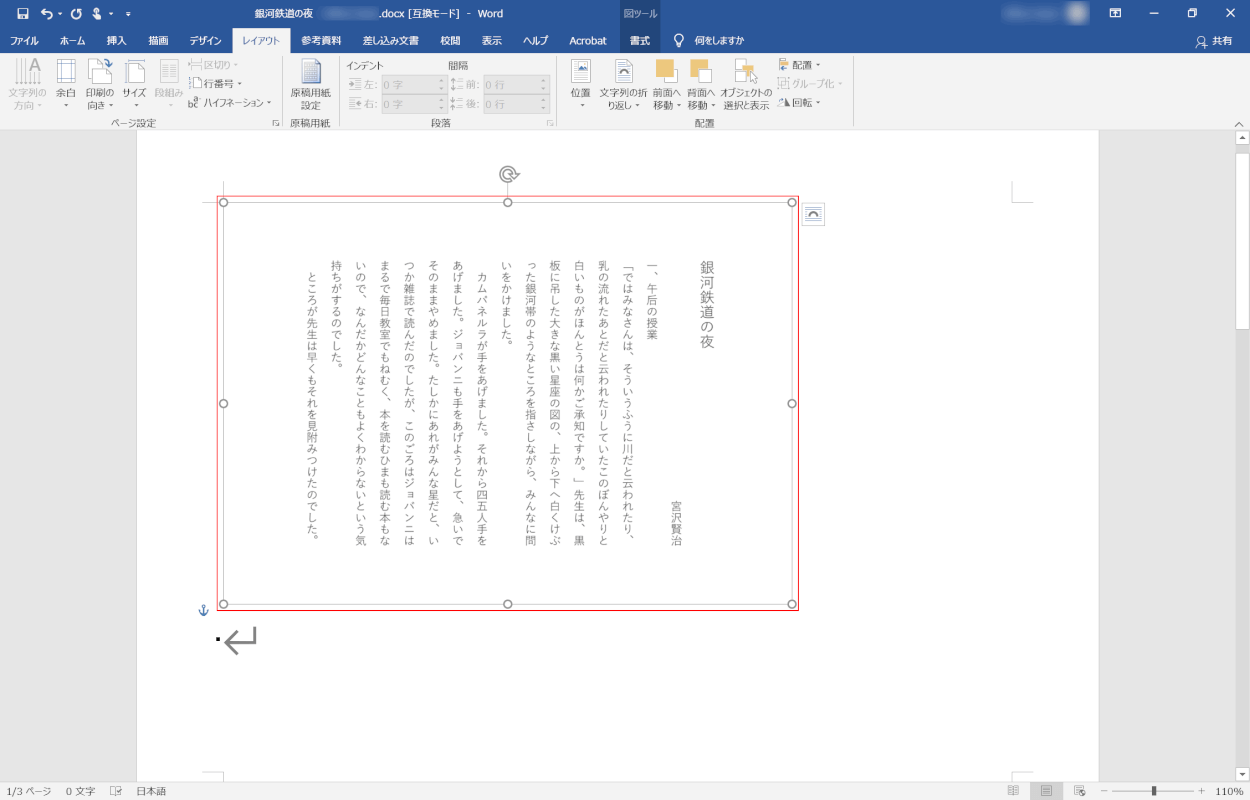The width and height of the screenshot is (1250, 800).
Task: Open the 余白 (margins) menu
Action: (66, 84)
